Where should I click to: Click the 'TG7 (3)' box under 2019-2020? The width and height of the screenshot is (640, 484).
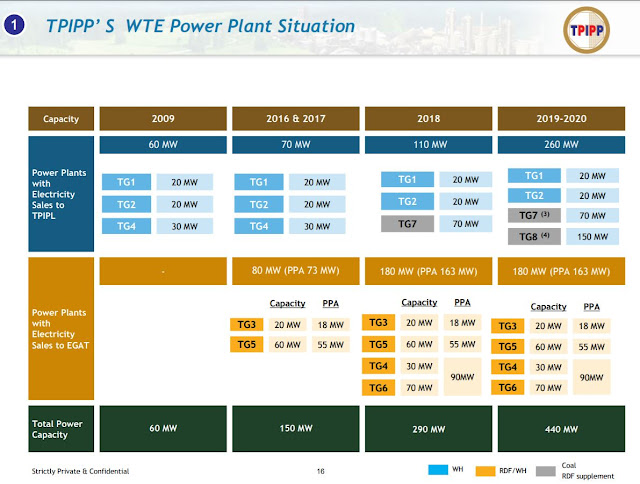534,215
